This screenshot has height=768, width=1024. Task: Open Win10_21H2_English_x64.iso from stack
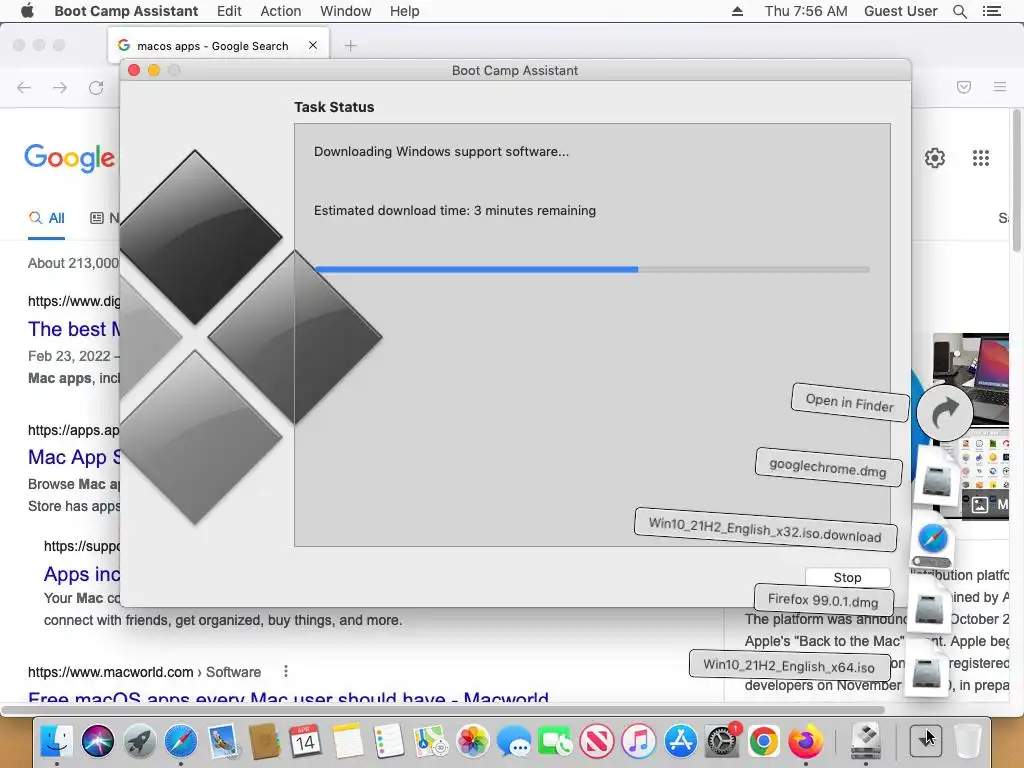pos(789,666)
